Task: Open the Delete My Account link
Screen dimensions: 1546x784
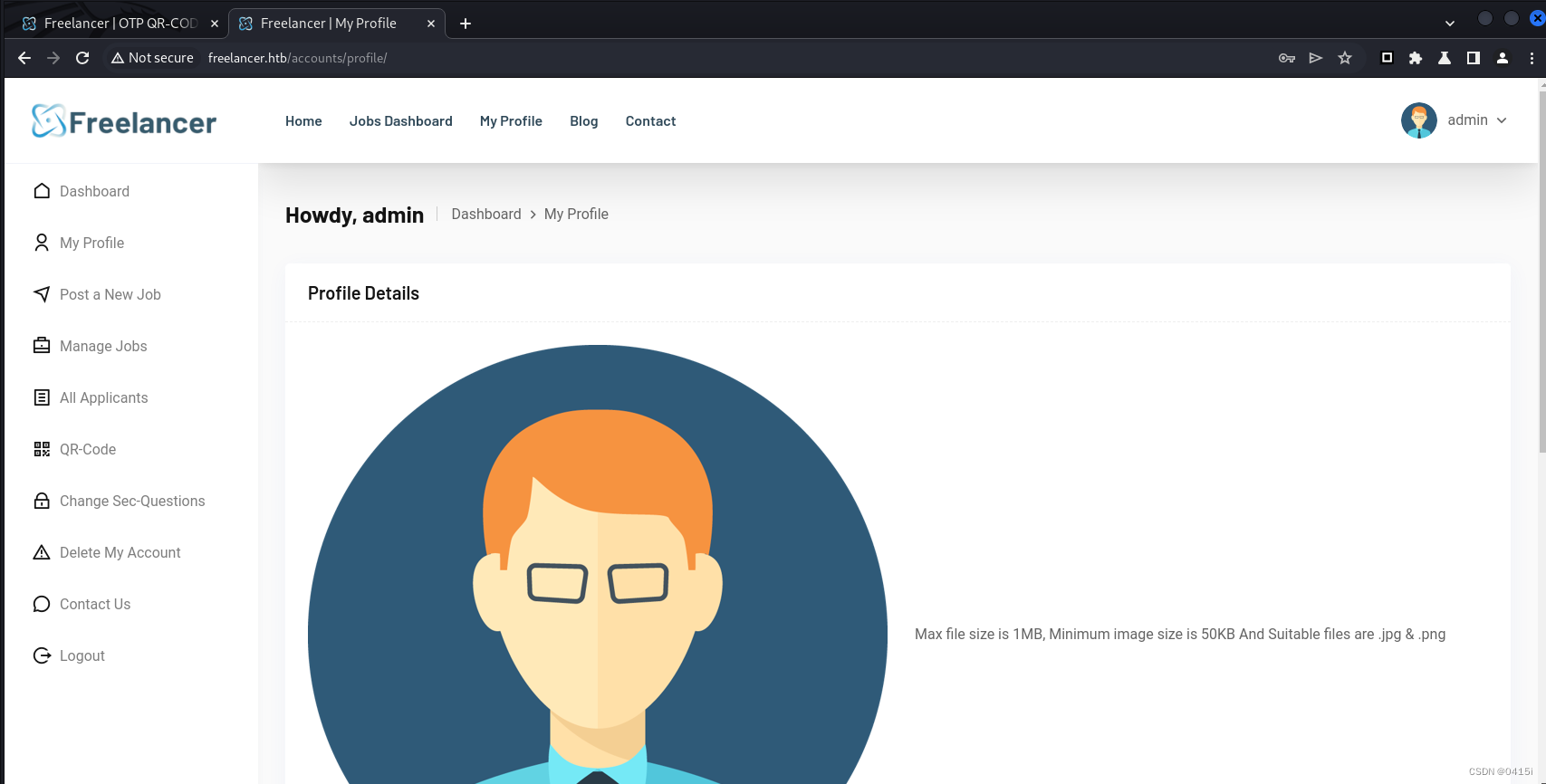Action: (x=120, y=552)
